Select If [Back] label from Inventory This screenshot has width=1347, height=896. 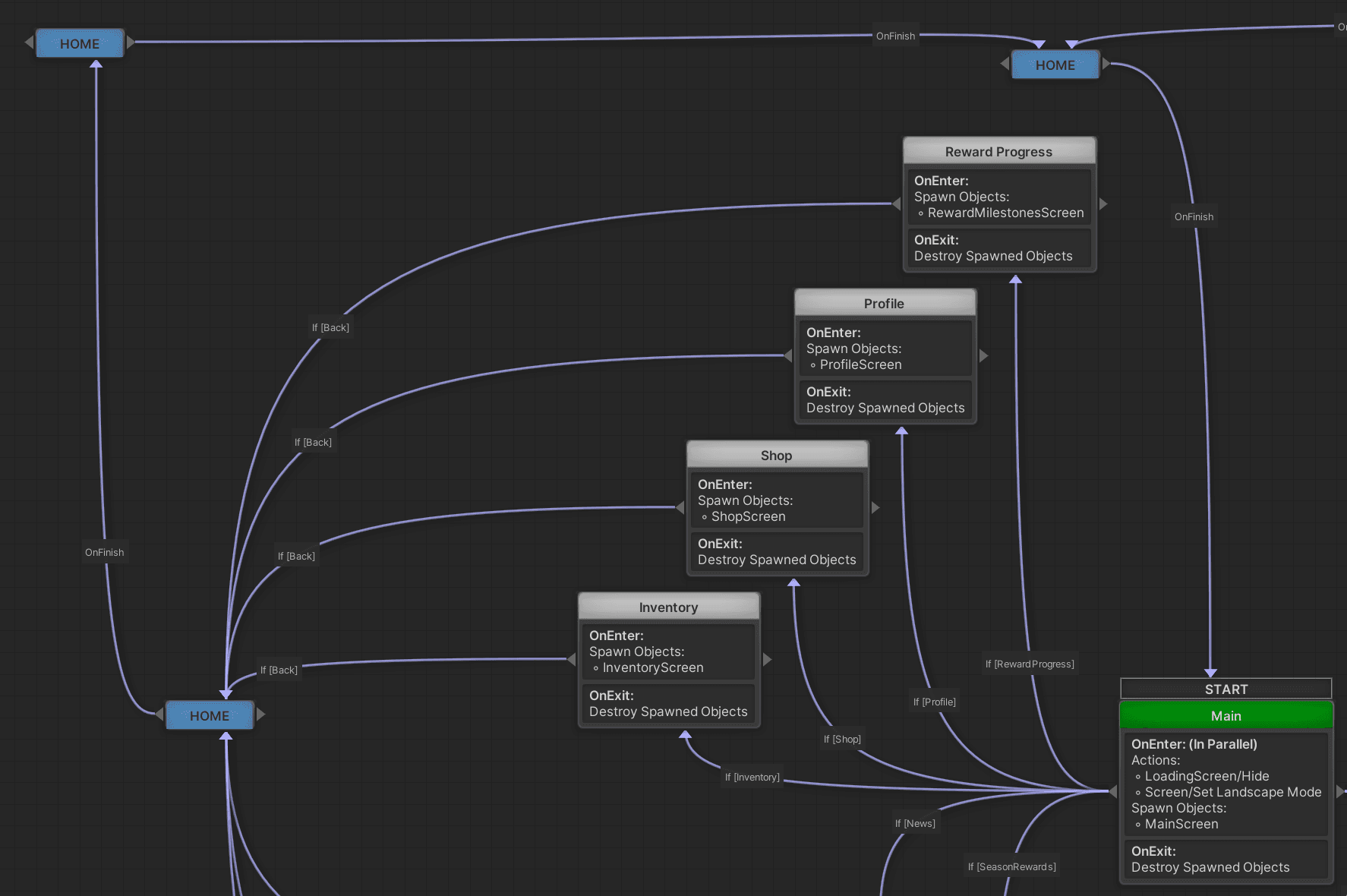click(x=279, y=670)
